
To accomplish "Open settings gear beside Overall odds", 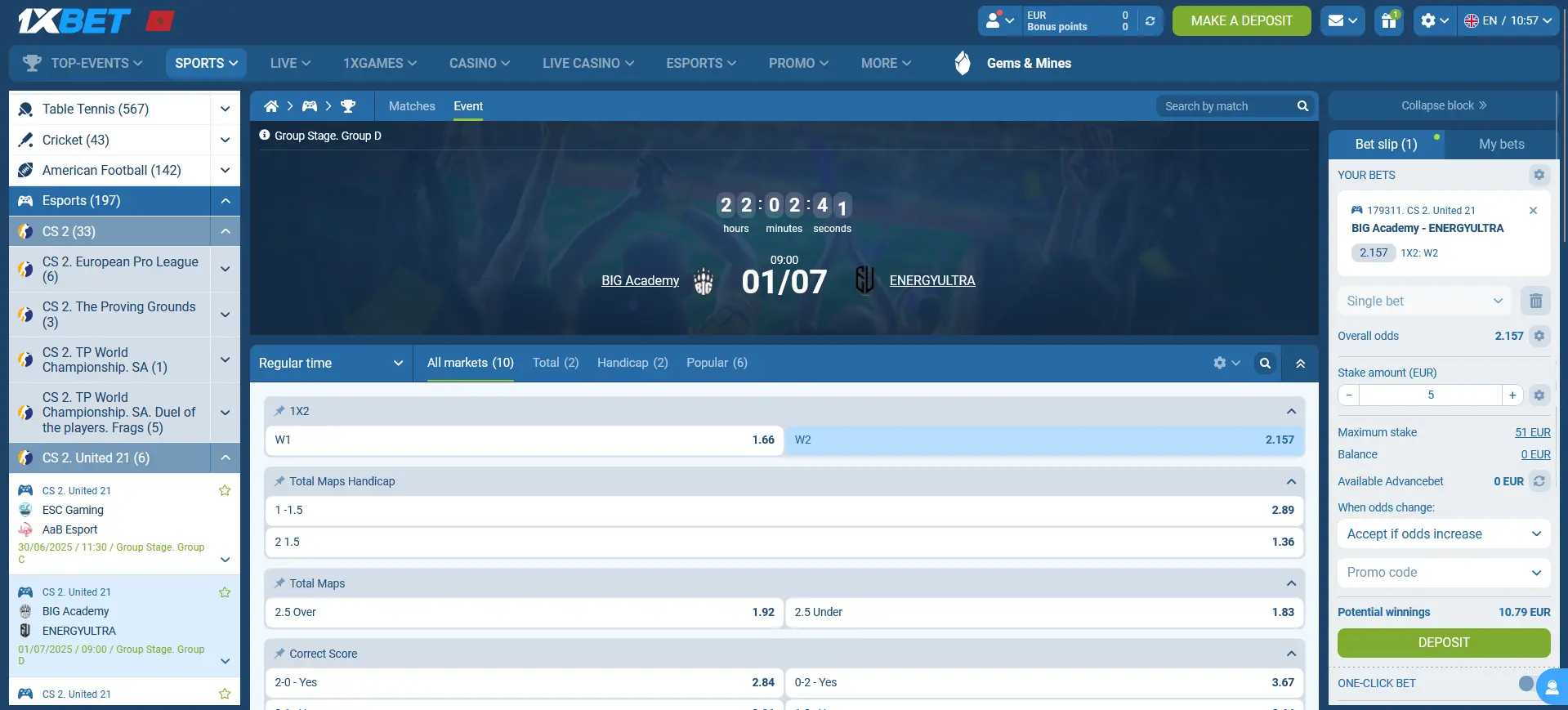I will pos(1539,336).
